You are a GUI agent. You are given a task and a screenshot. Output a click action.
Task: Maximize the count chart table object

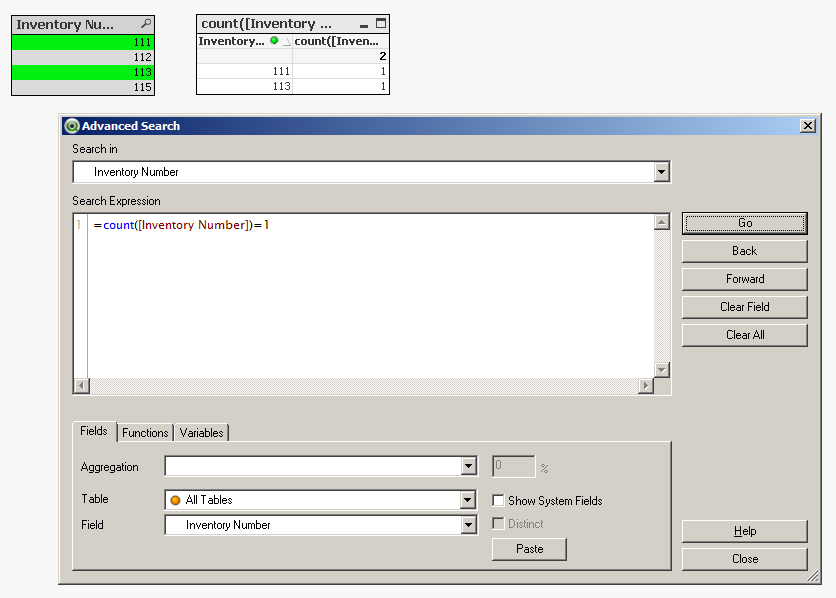coord(380,24)
